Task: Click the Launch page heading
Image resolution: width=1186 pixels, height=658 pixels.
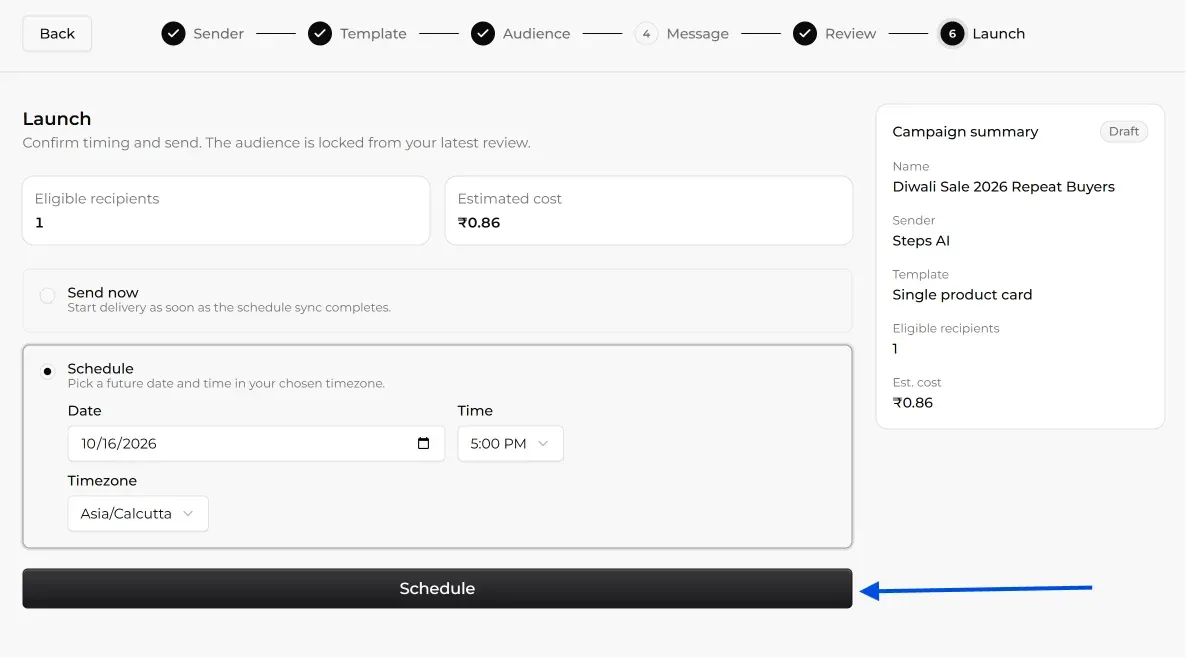Action: [x=57, y=119]
